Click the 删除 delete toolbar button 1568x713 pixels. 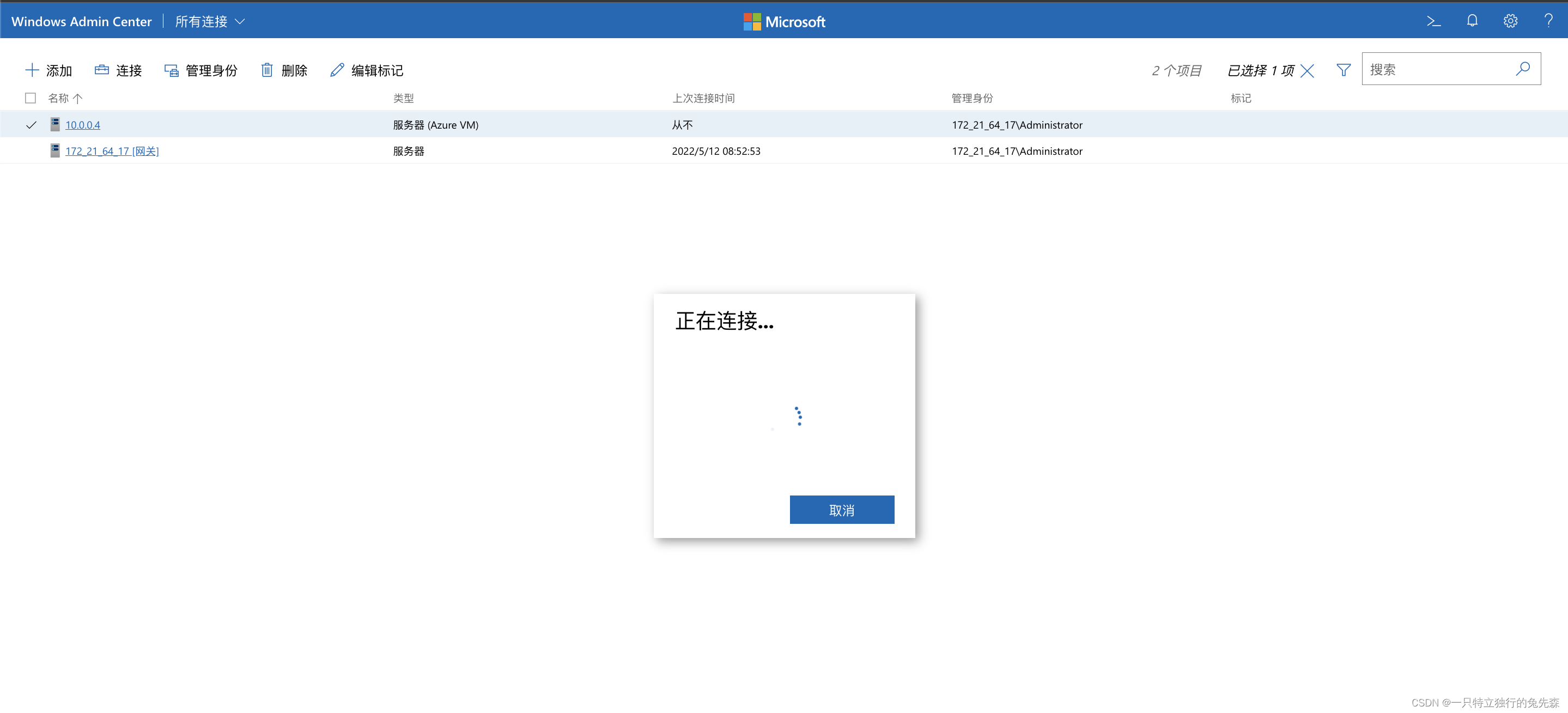tap(284, 70)
